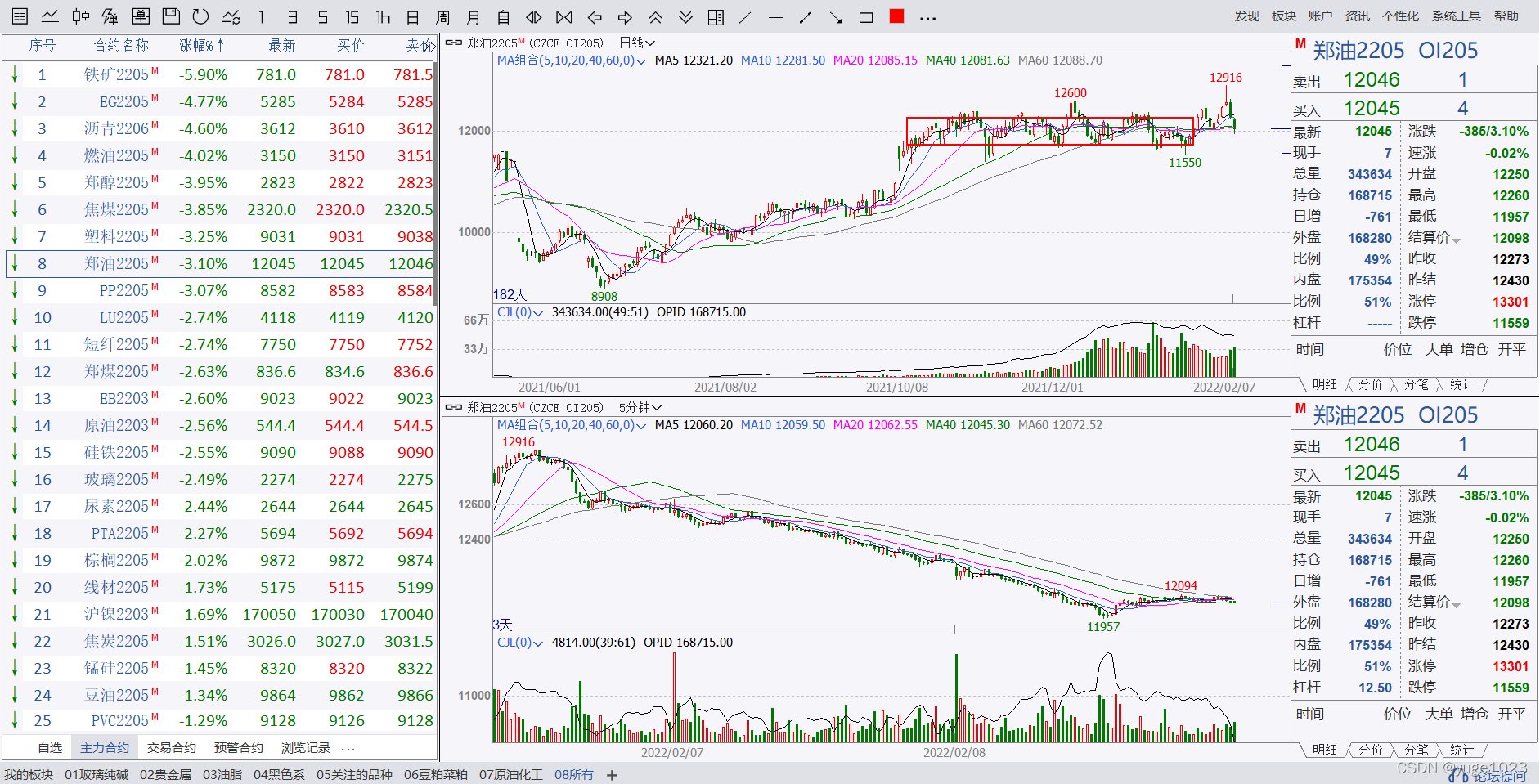Select the 1h hourly period icon
The image size is (1540, 784).
coord(383,16)
